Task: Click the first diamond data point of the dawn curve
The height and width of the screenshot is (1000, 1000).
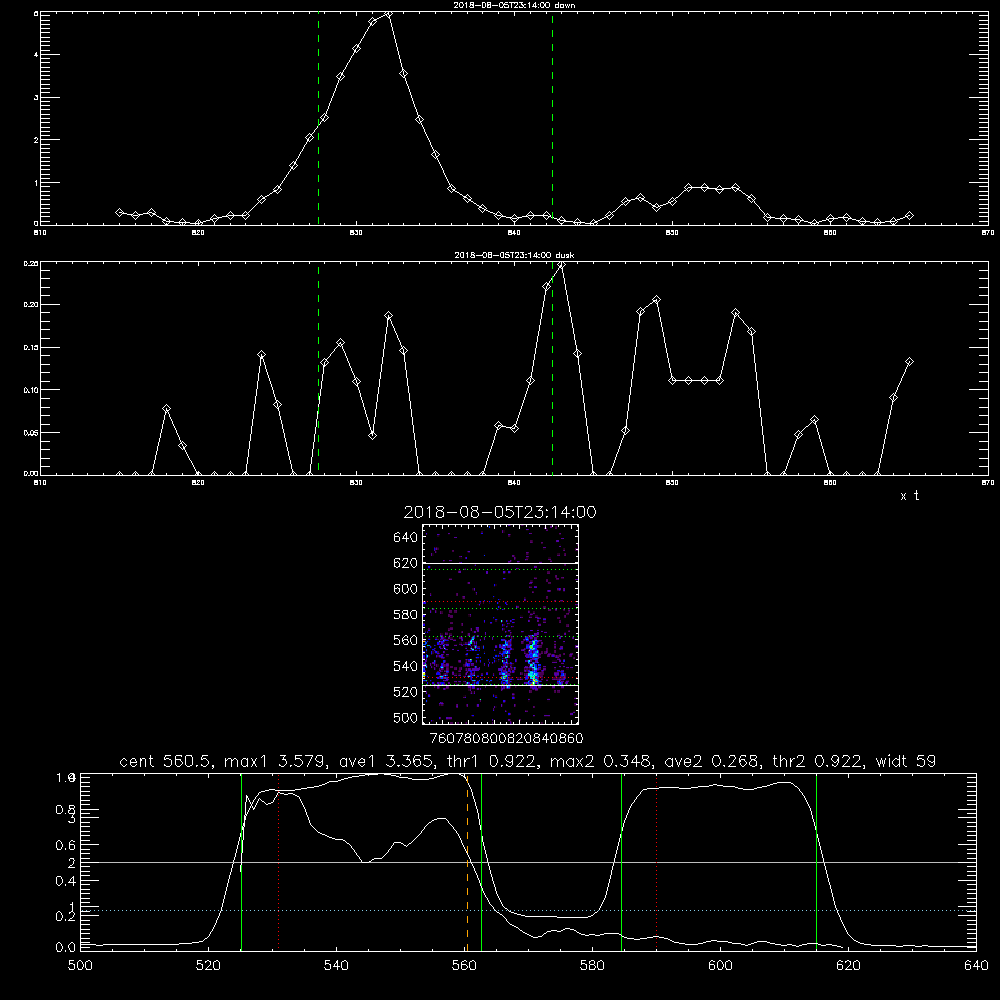Action: 119,212
